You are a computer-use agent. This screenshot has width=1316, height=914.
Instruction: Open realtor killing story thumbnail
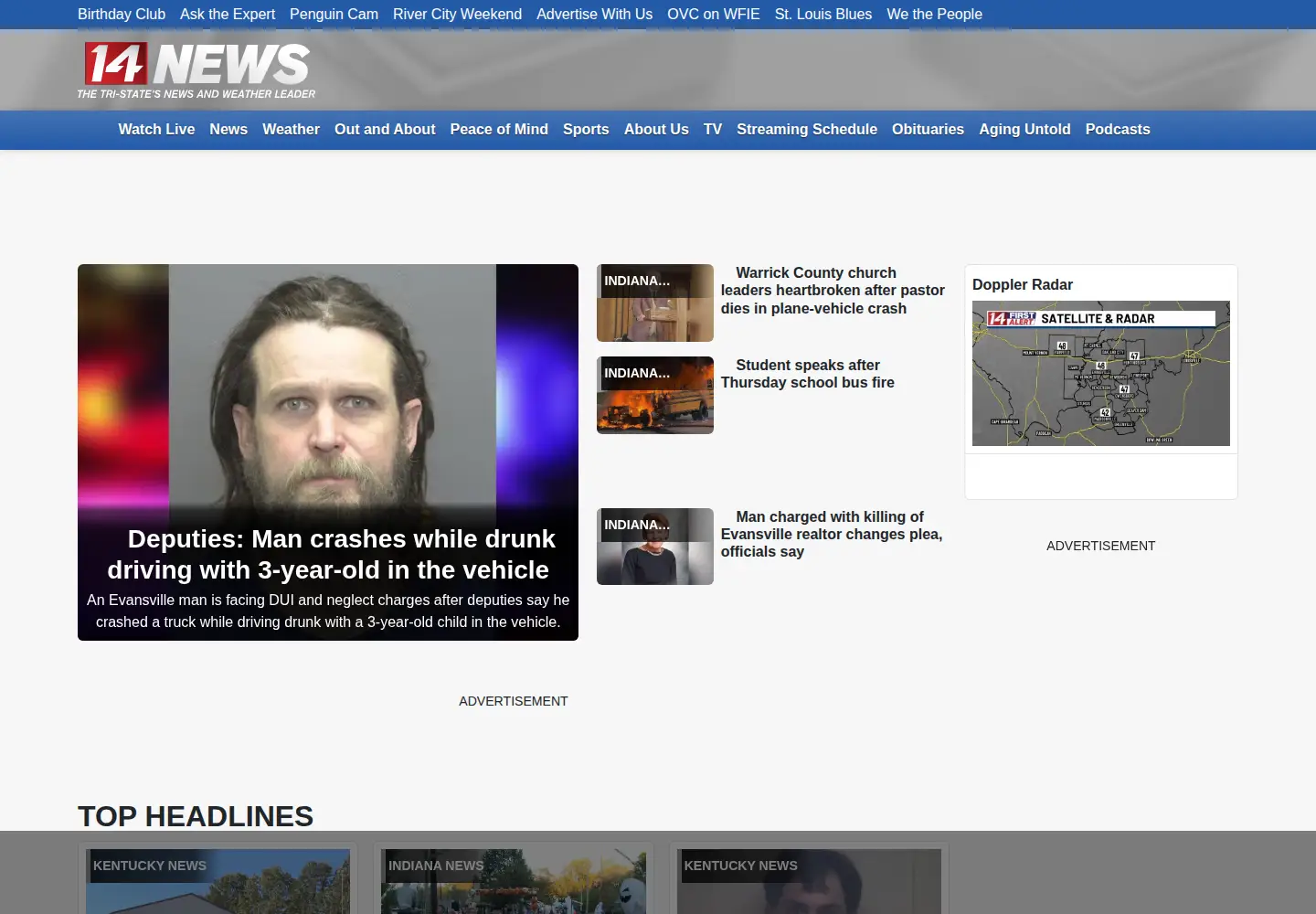click(655, 547)
